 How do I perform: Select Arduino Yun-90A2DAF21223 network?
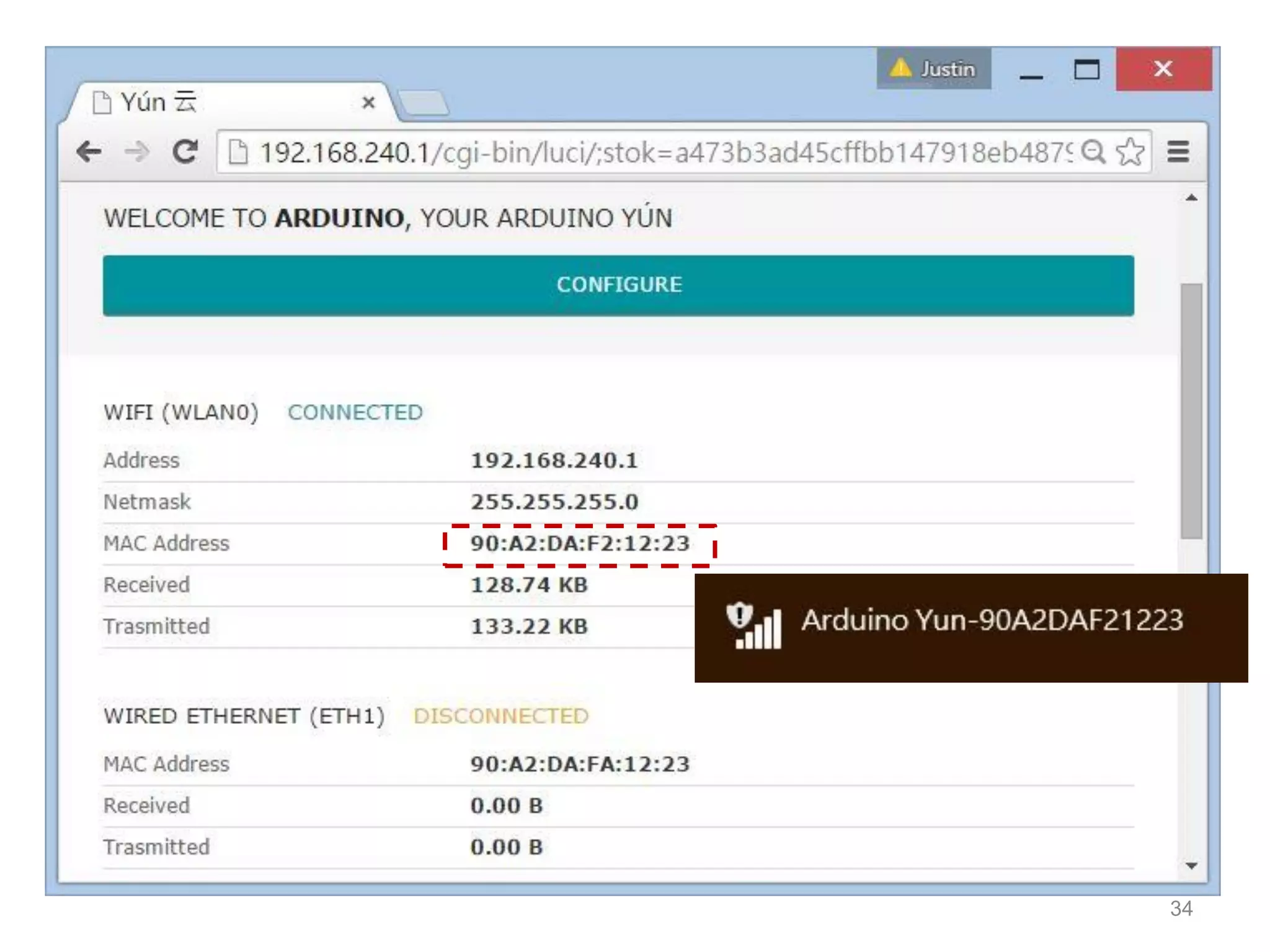(x=991, y=620)
